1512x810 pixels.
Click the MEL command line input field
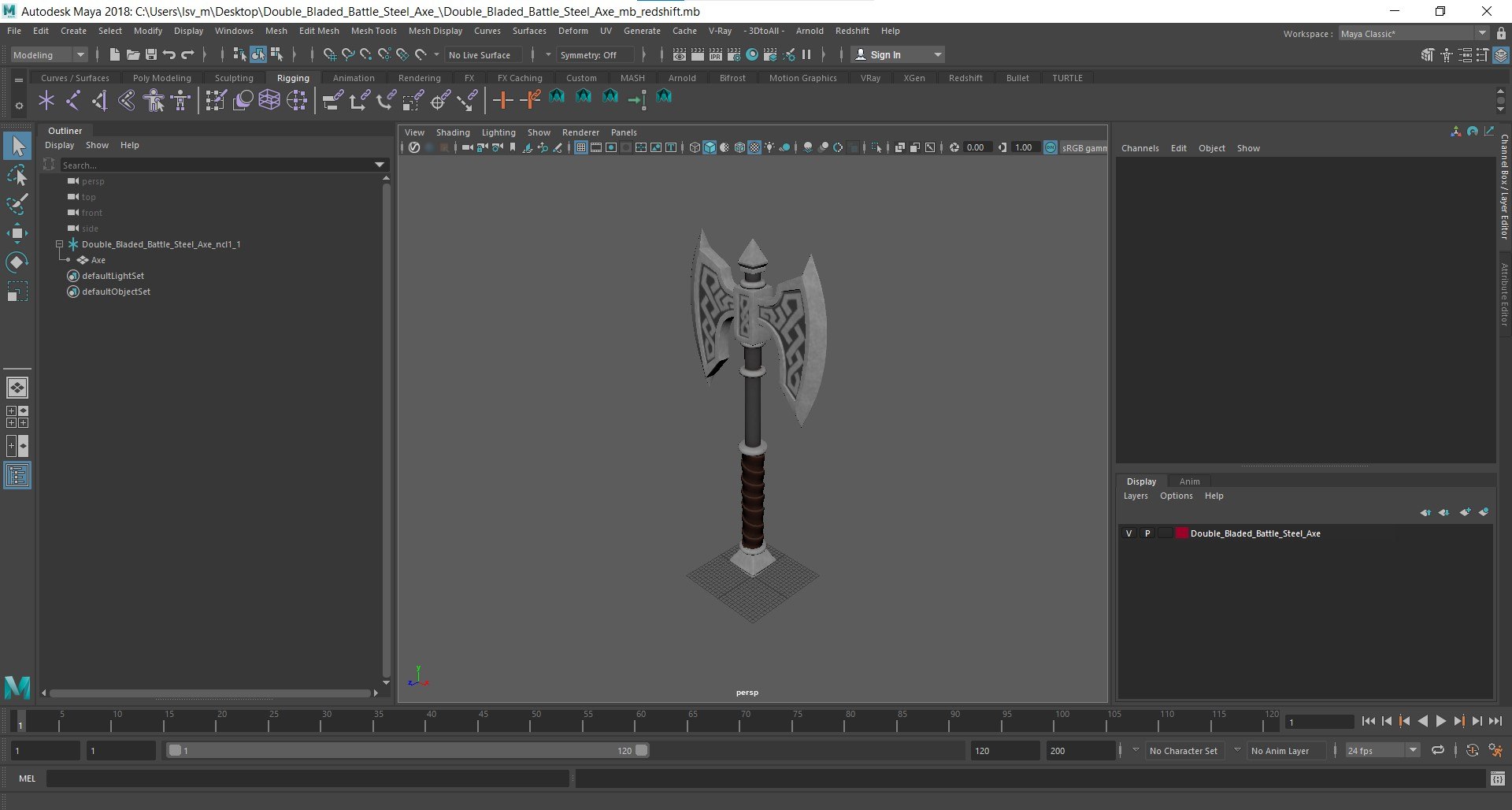click(307, 778)
